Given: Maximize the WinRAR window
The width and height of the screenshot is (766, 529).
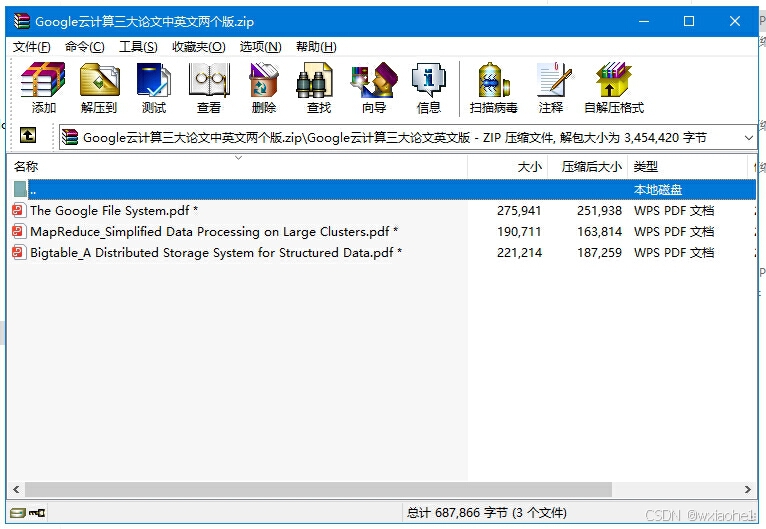Looking at the screenshot, I should pos(689,21).
